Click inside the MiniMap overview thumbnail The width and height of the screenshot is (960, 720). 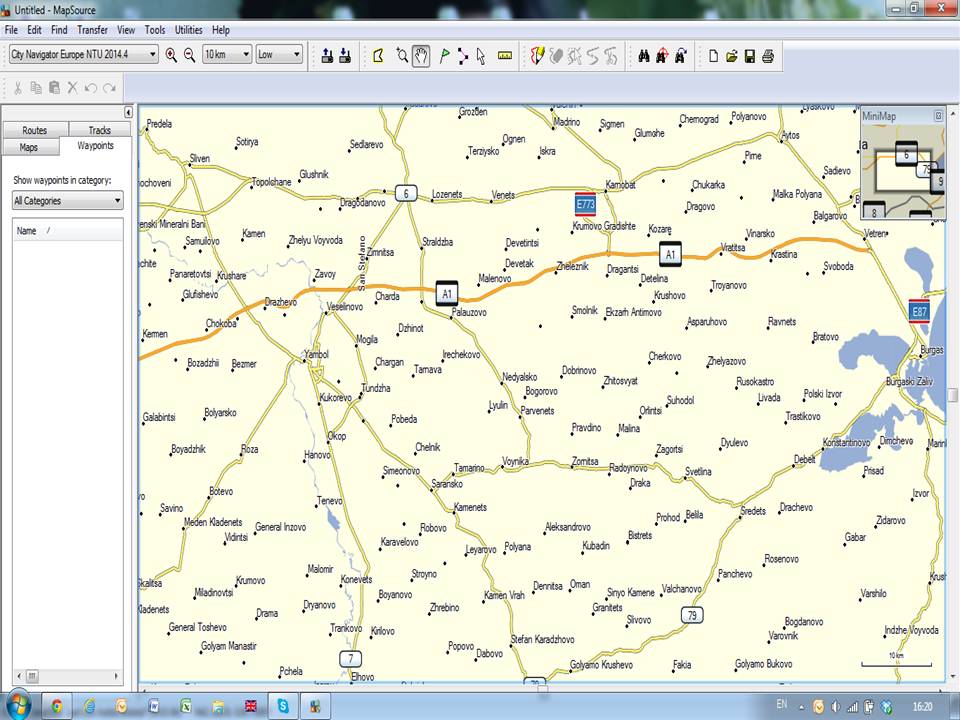click(x=902, y=171)
